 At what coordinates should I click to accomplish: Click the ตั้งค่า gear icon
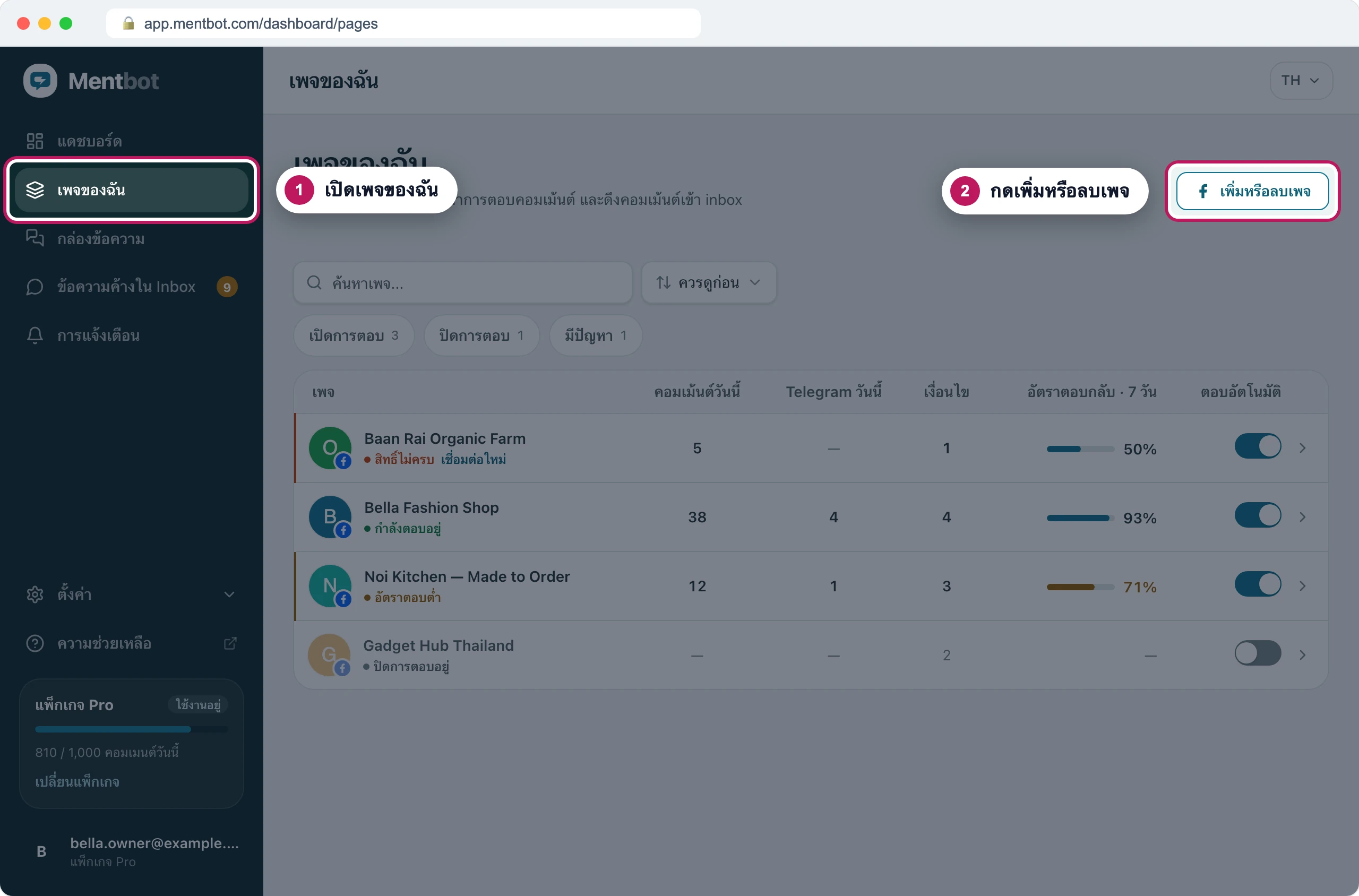pos(35,595)
